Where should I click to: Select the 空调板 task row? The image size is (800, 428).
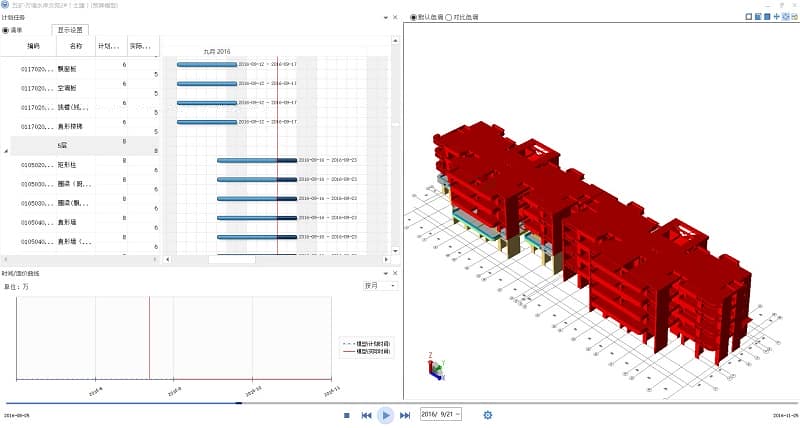click(x=85, y=88)
